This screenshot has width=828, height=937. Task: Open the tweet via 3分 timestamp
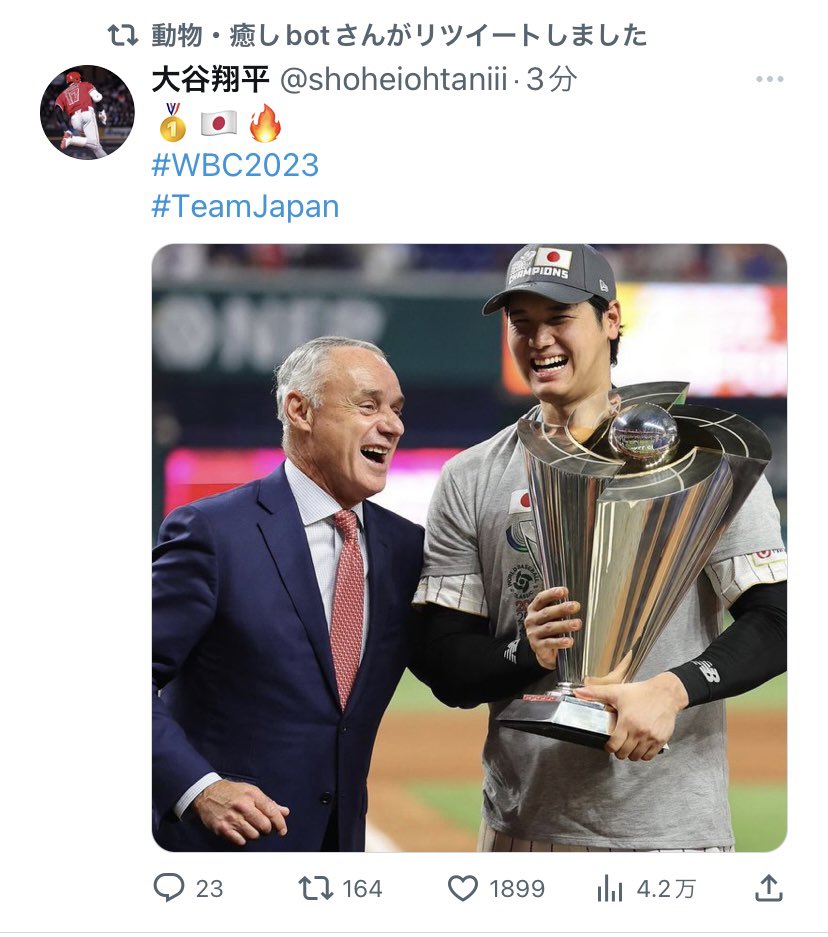551,79
